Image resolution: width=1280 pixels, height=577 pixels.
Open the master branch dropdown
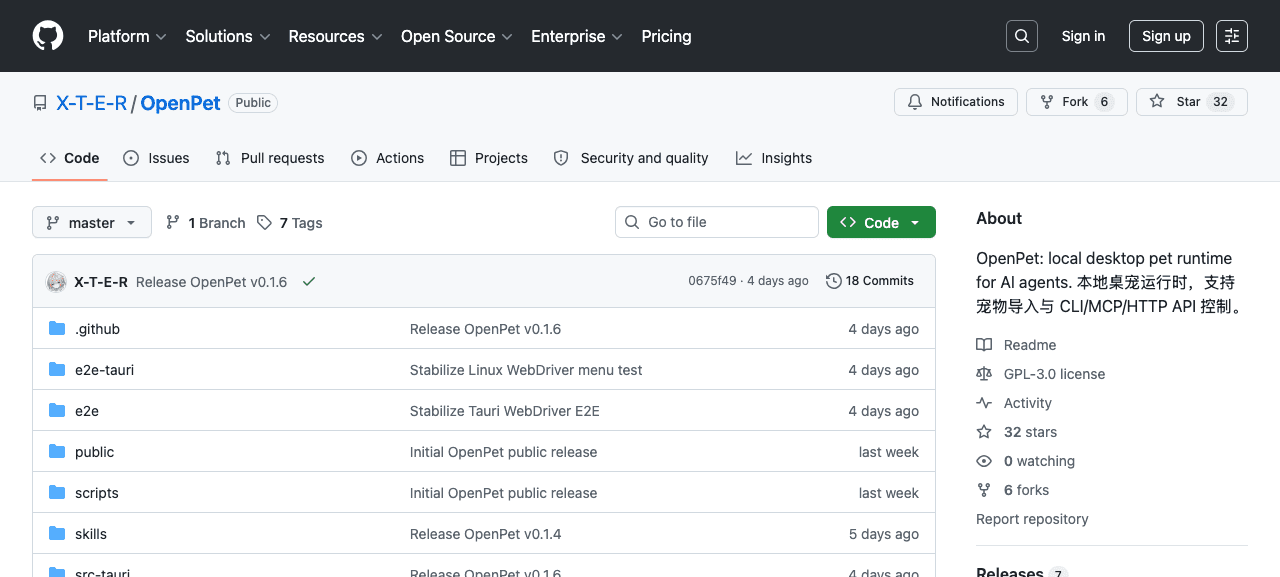(92, 222)
